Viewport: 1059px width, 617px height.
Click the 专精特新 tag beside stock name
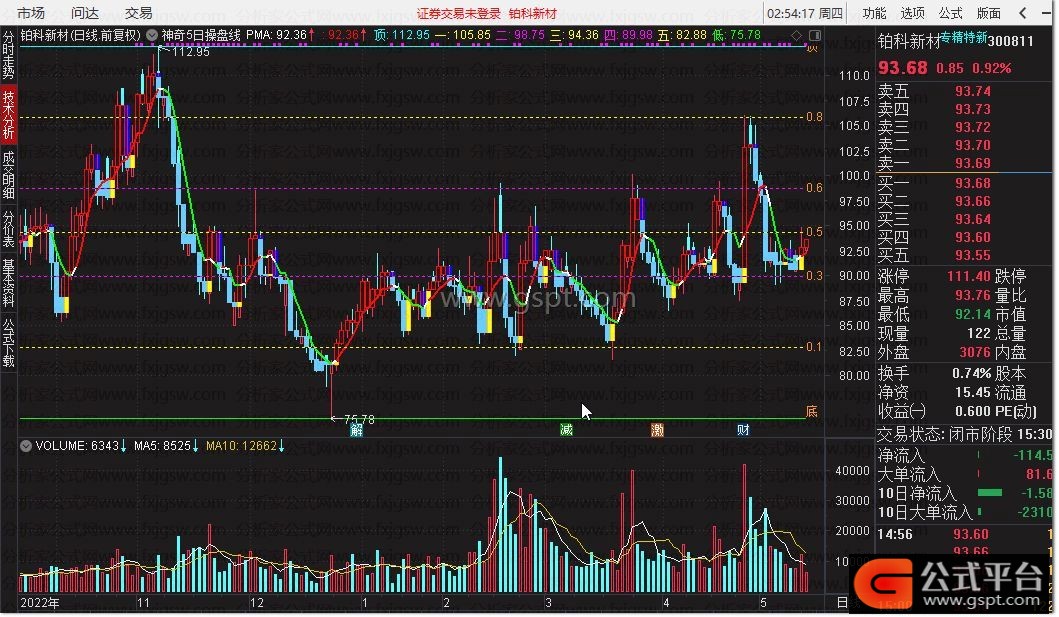[x=964, y=38]
